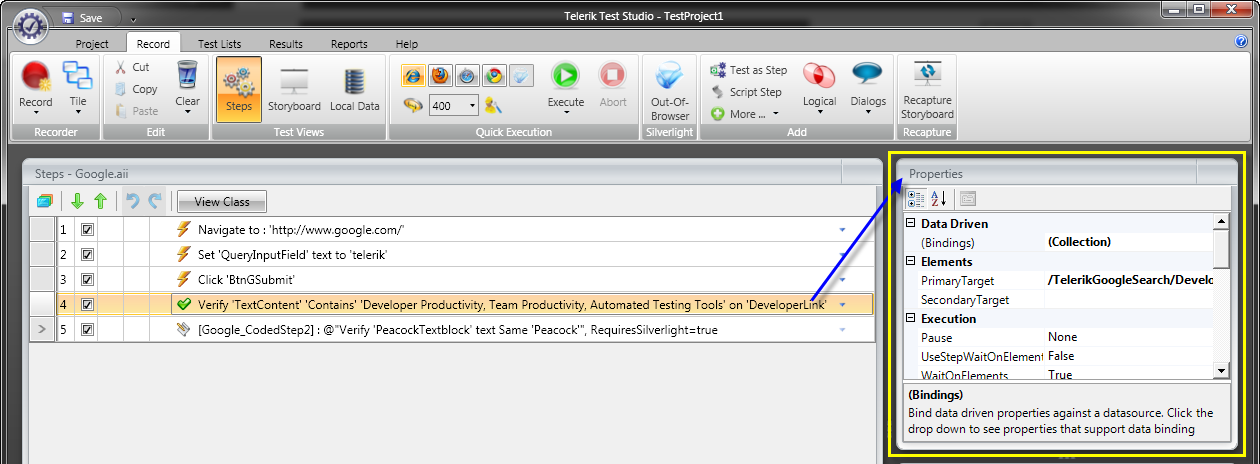The height and width of the screenshot is (464, 1260).
Task: Expand the Clear dropdown arrow
Action: point(187,113)
